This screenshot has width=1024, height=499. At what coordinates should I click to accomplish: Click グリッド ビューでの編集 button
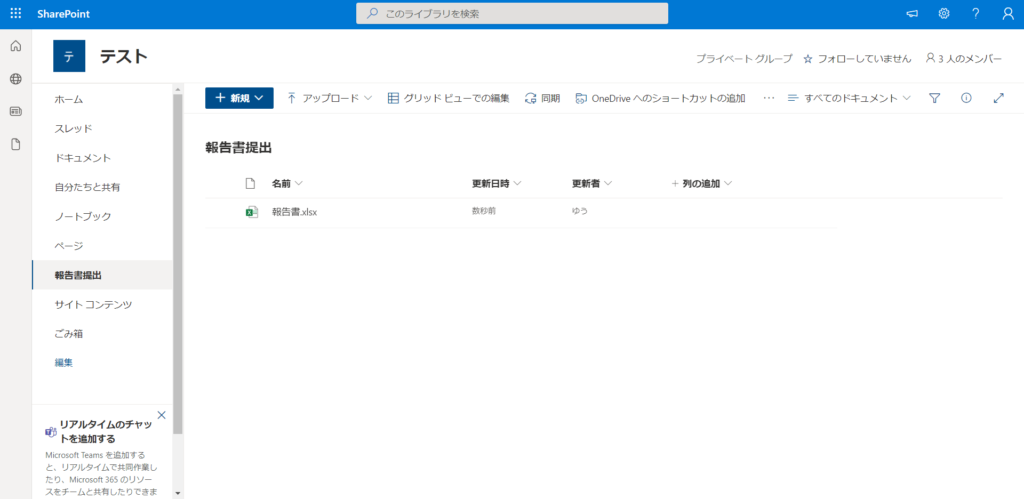click(x=449, y=98)
